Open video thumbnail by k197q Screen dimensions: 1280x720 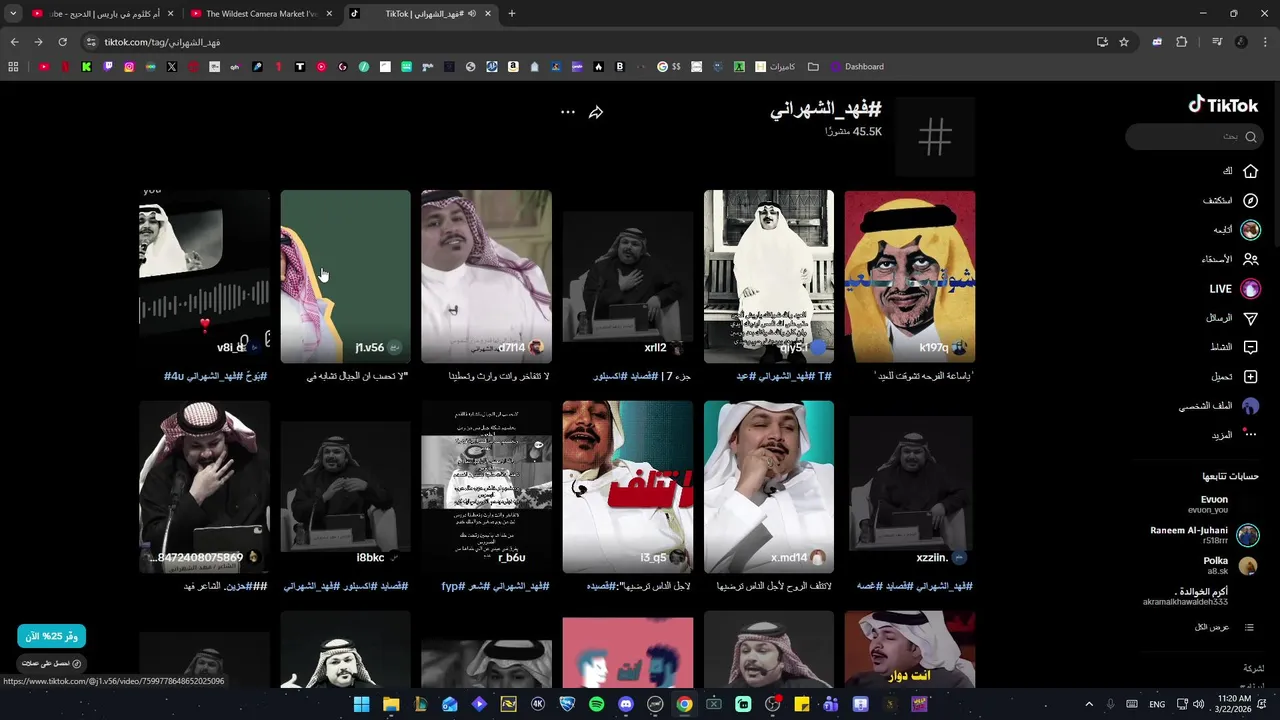tap(909, 276)
